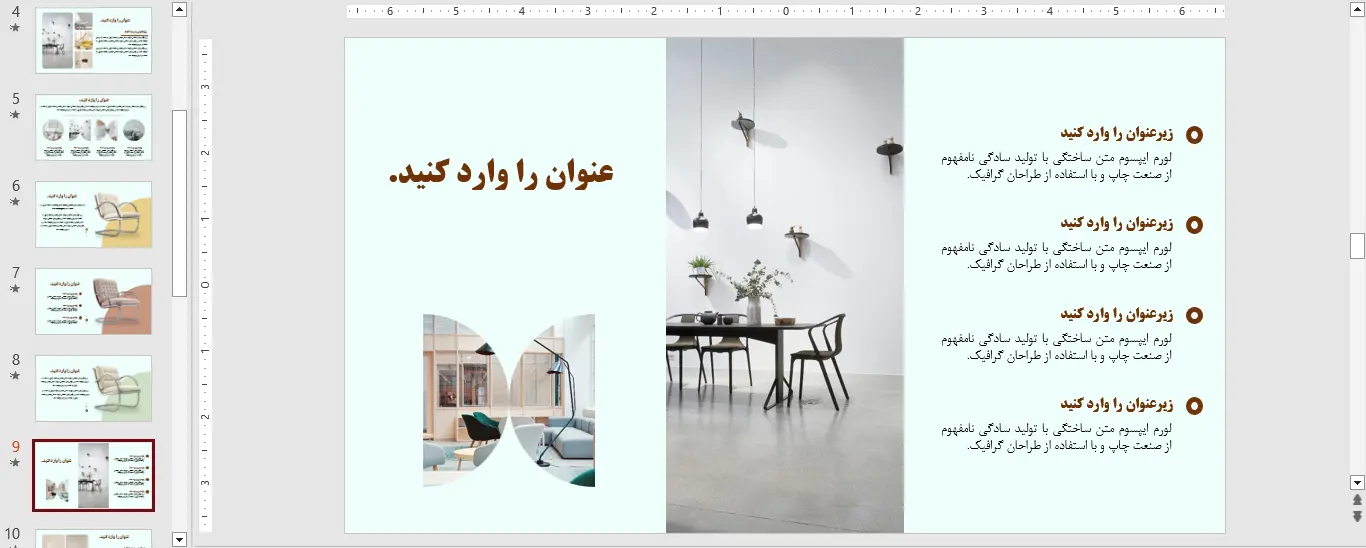Screen dimensions: 1366x548
Task: Click the third bold subheading text
Action: coord(1115,314)
